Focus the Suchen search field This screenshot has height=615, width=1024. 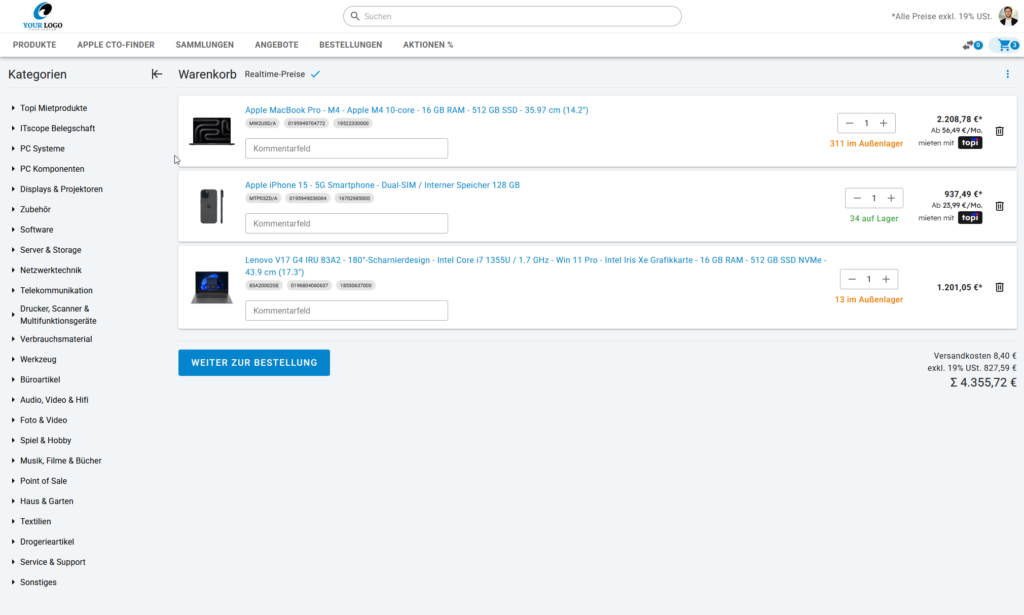(512, 16)
